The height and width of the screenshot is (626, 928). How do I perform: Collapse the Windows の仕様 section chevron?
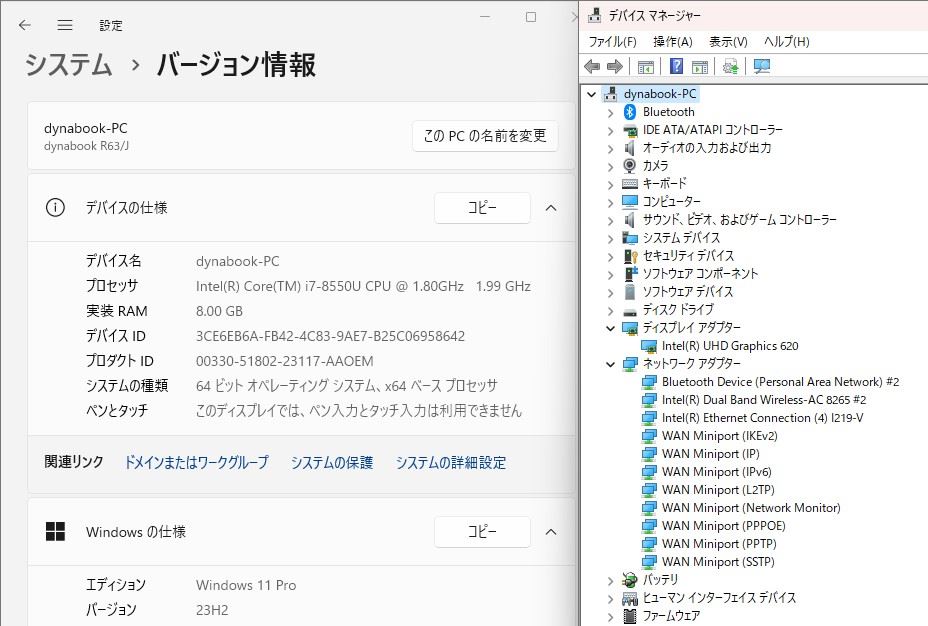tap(551, 531)
